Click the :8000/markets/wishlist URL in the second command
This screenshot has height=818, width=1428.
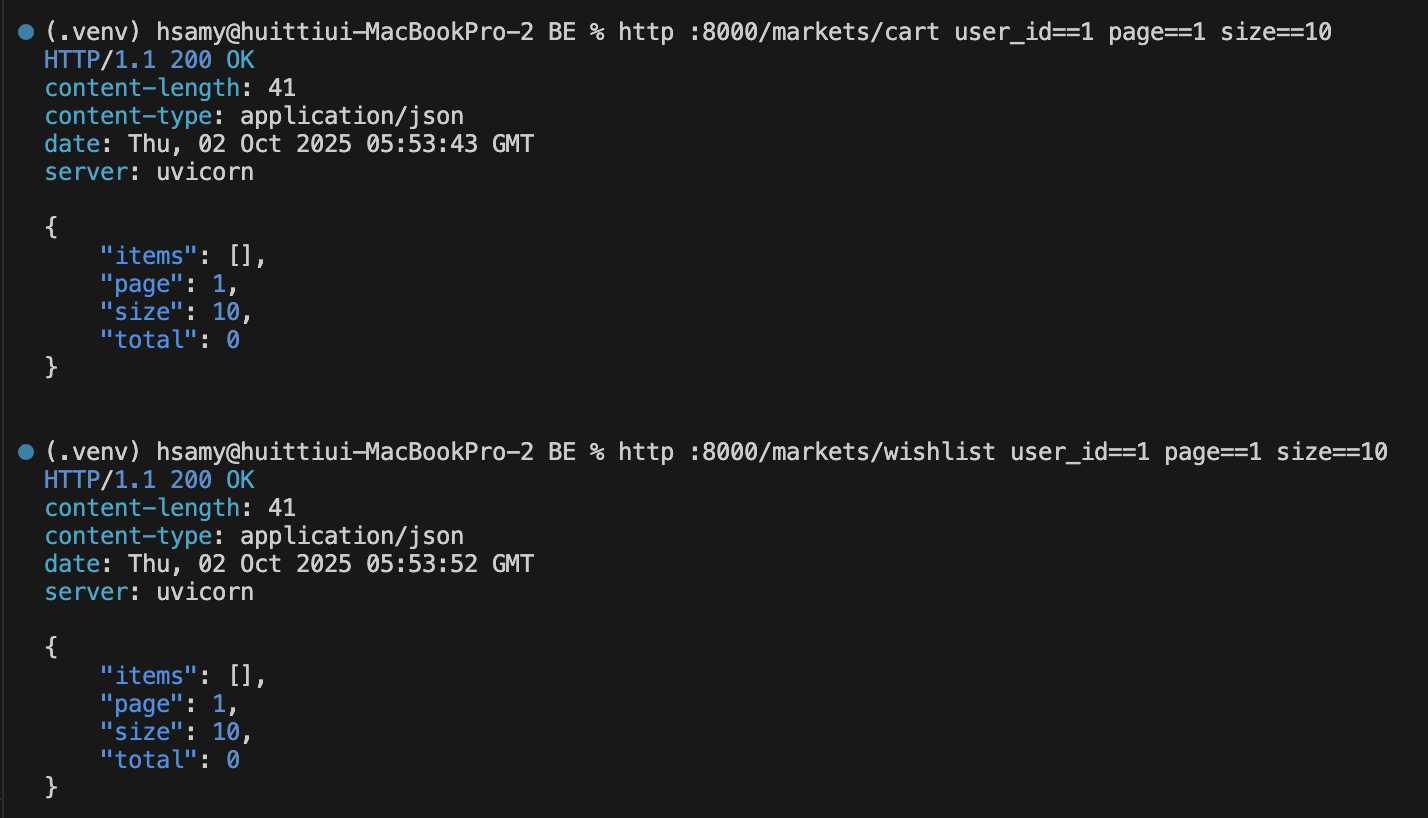click(x=842, y=452)
